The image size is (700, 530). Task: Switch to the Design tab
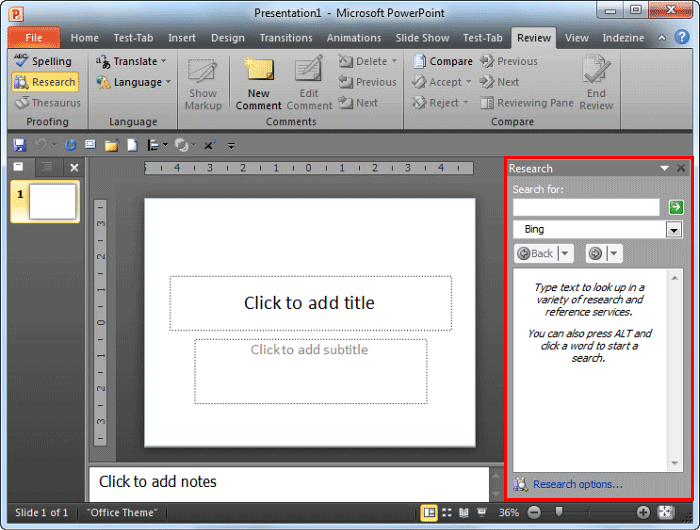point(228,38)
